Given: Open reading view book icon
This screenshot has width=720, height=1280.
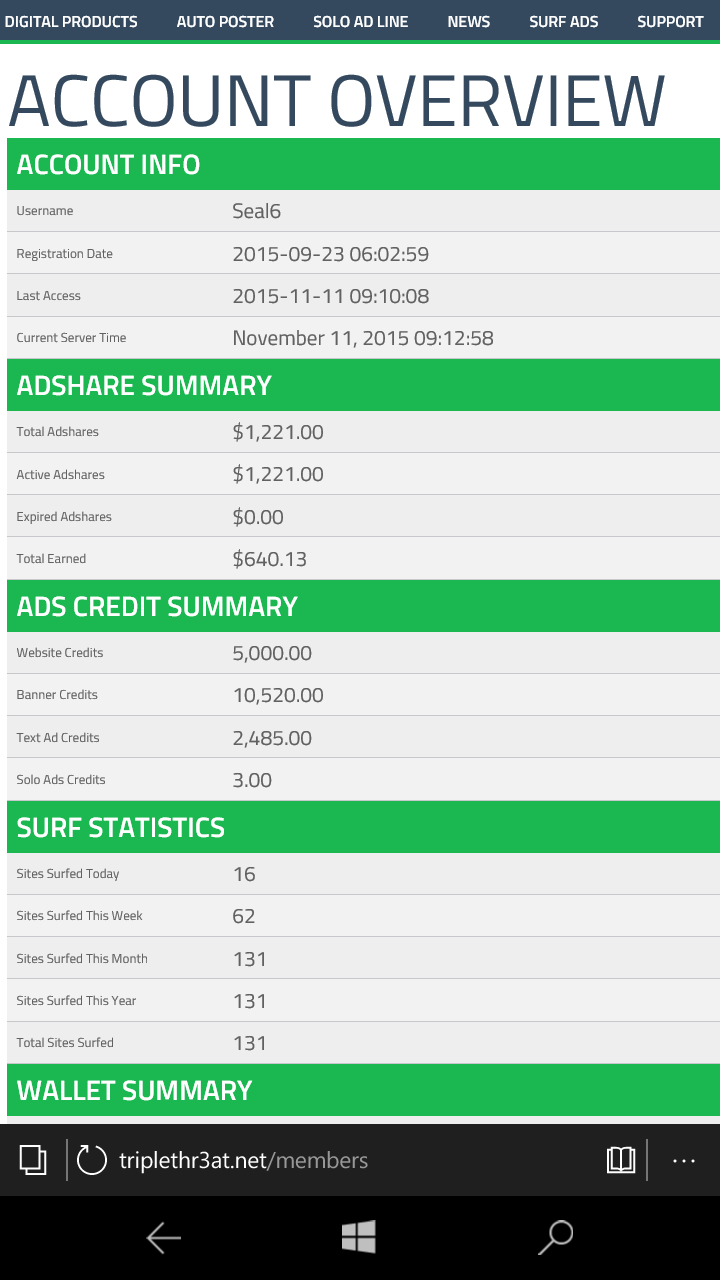Looking at the screenshot, I should pyautogui.click(x=621, y=1160).
